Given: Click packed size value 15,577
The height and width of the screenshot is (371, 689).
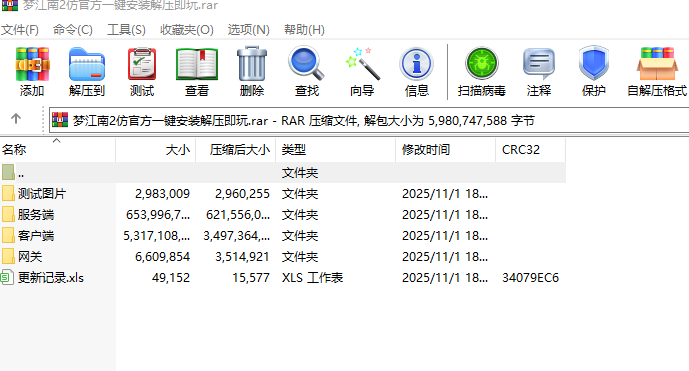Looking at the screenshot, I should (x=251, y=278).
